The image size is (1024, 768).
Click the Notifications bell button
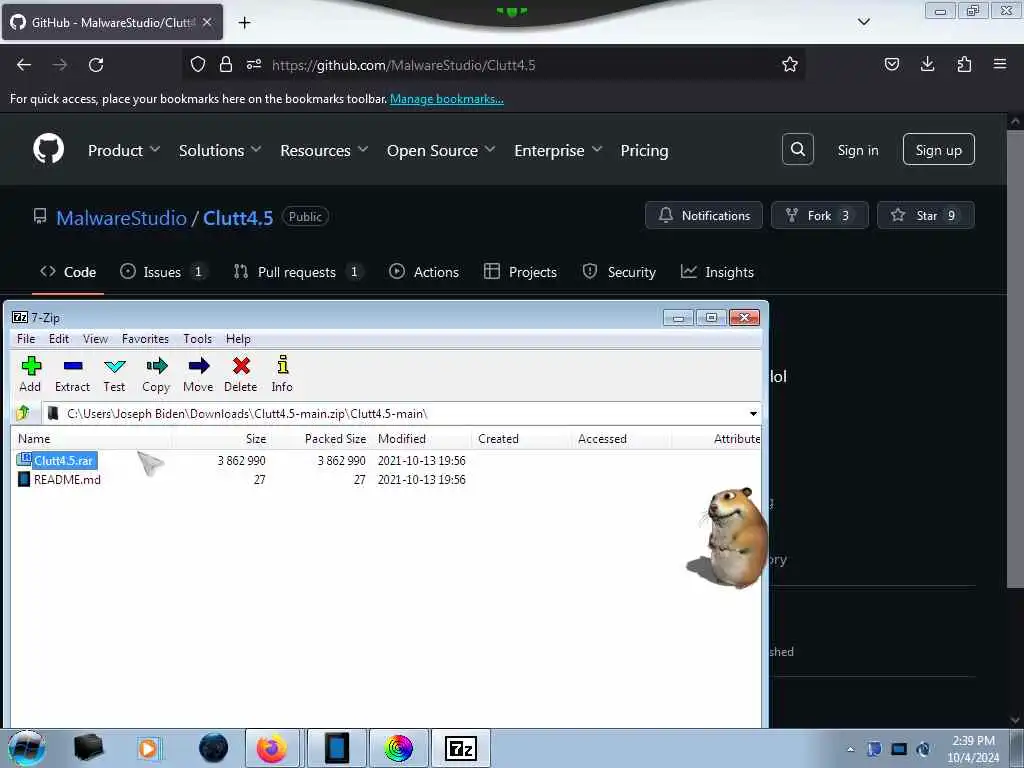tap(703, 216)
